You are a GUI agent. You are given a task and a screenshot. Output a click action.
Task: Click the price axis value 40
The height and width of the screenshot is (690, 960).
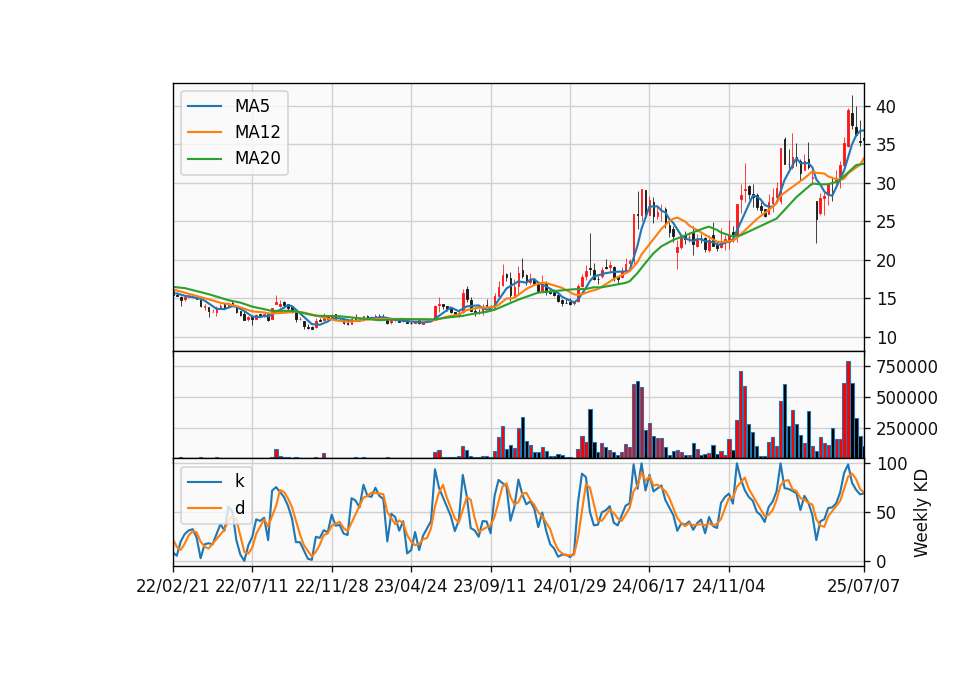885,107
